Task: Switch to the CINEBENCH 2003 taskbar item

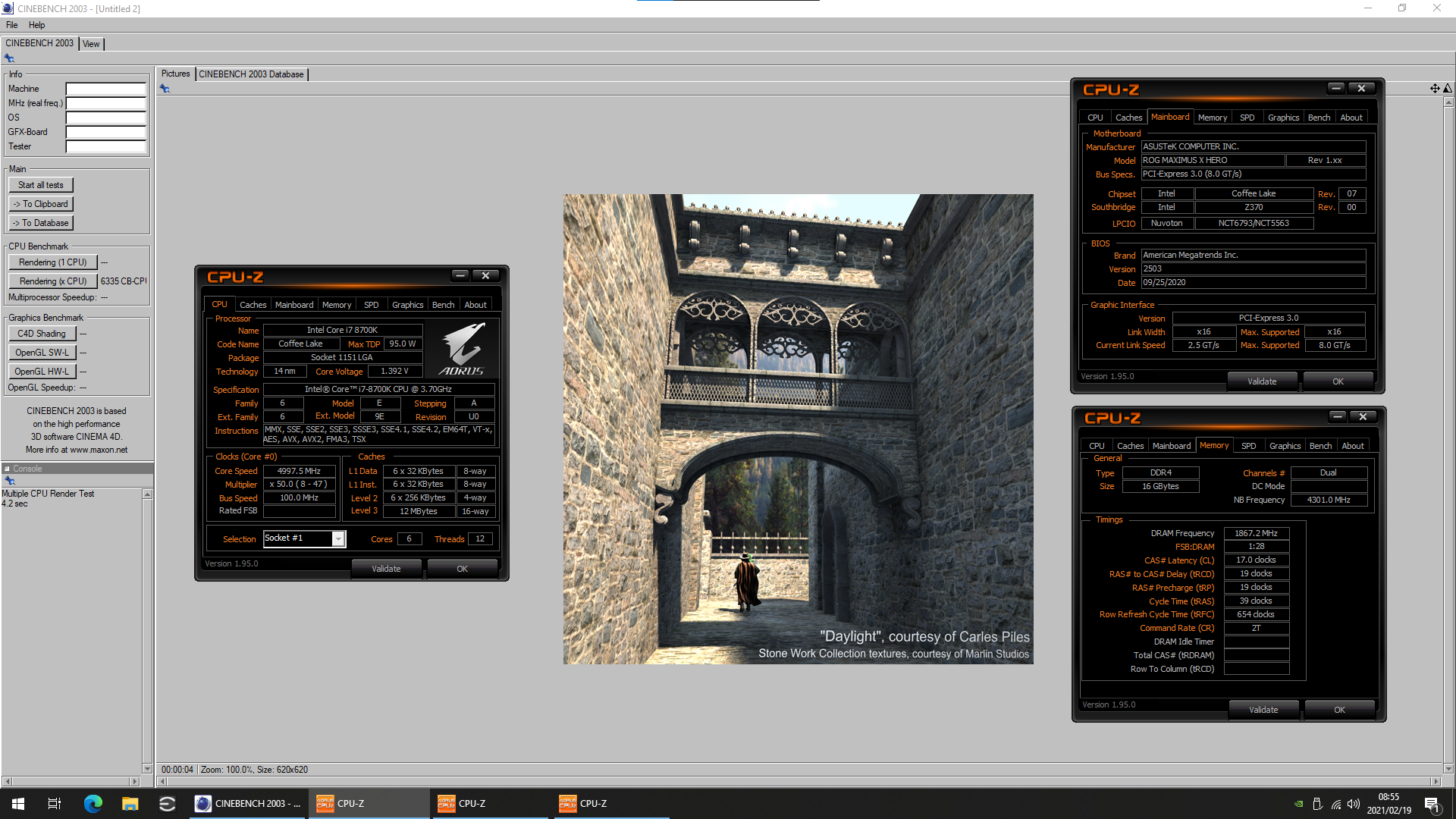Action: [x=248, y=804]
